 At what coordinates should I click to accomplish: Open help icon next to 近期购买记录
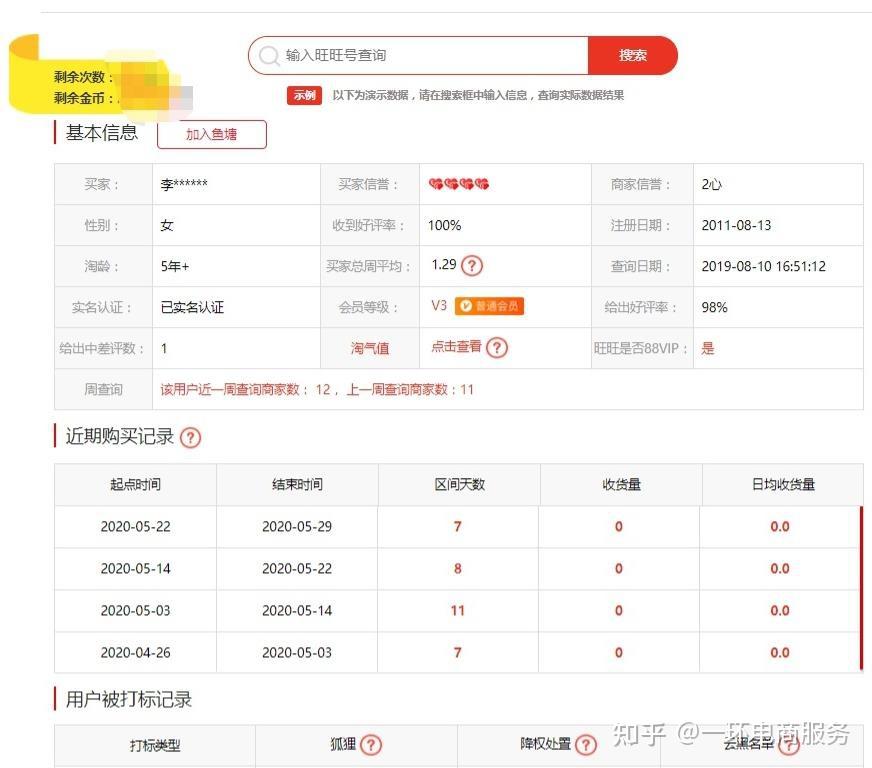(190, 437)
